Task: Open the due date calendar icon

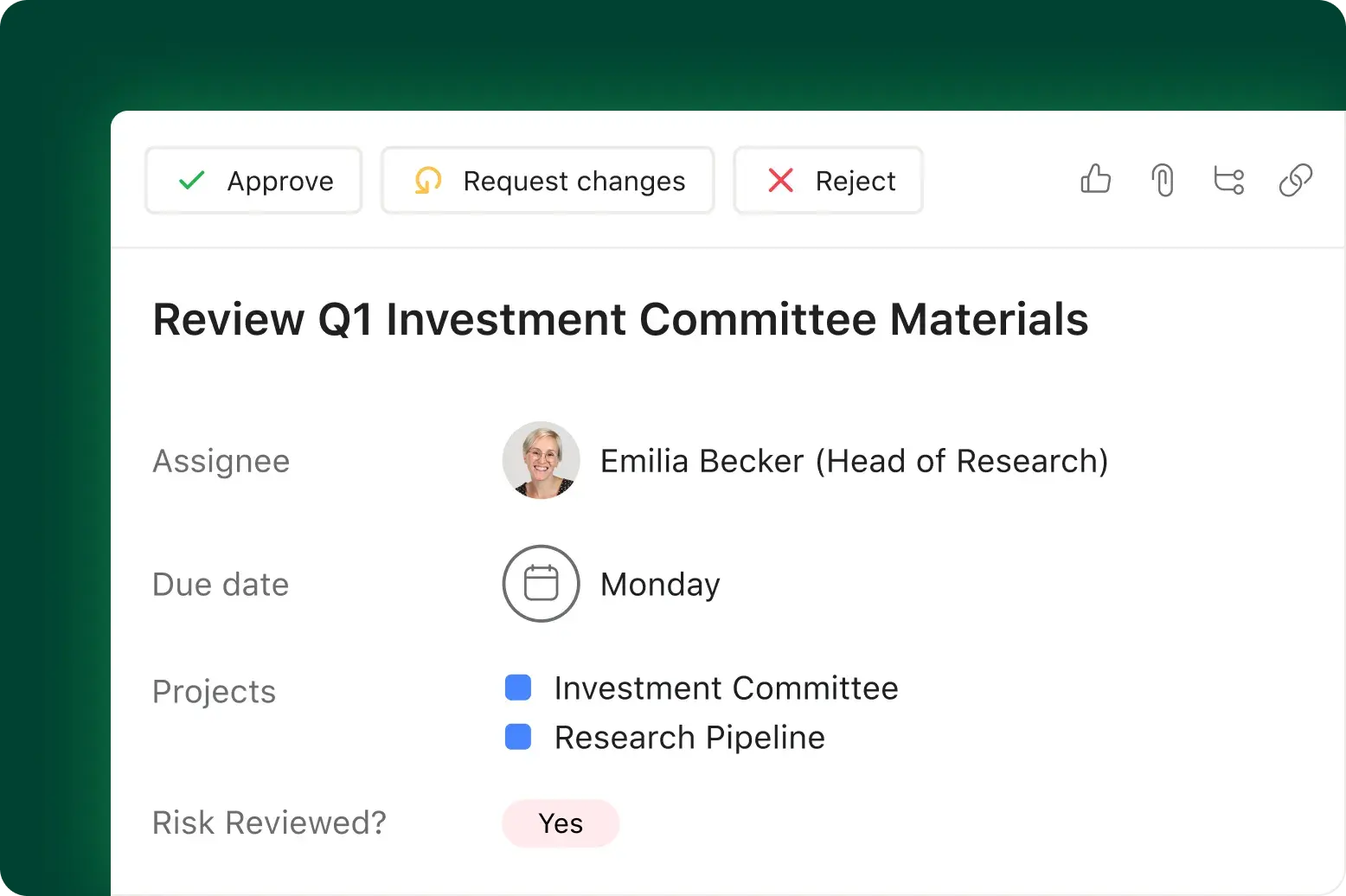Action: point(541,584)
